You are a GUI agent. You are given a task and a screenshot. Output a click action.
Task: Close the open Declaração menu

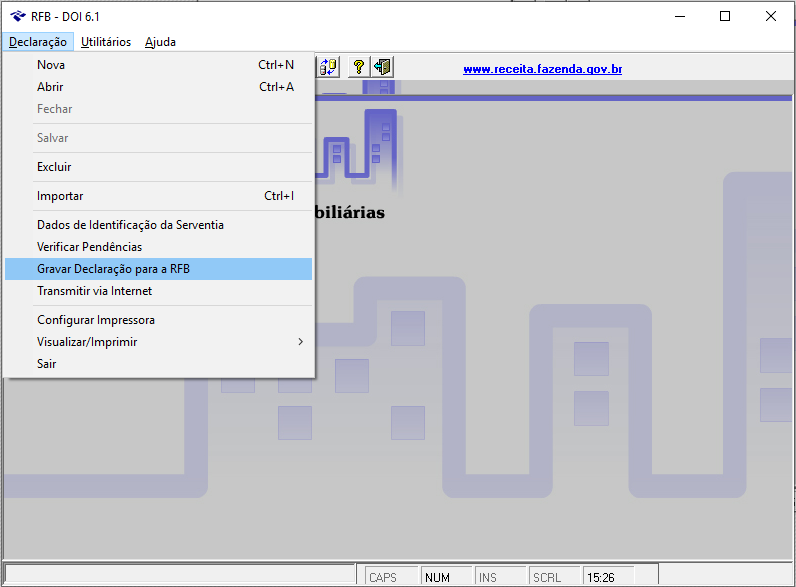click(x=38, y=42)
